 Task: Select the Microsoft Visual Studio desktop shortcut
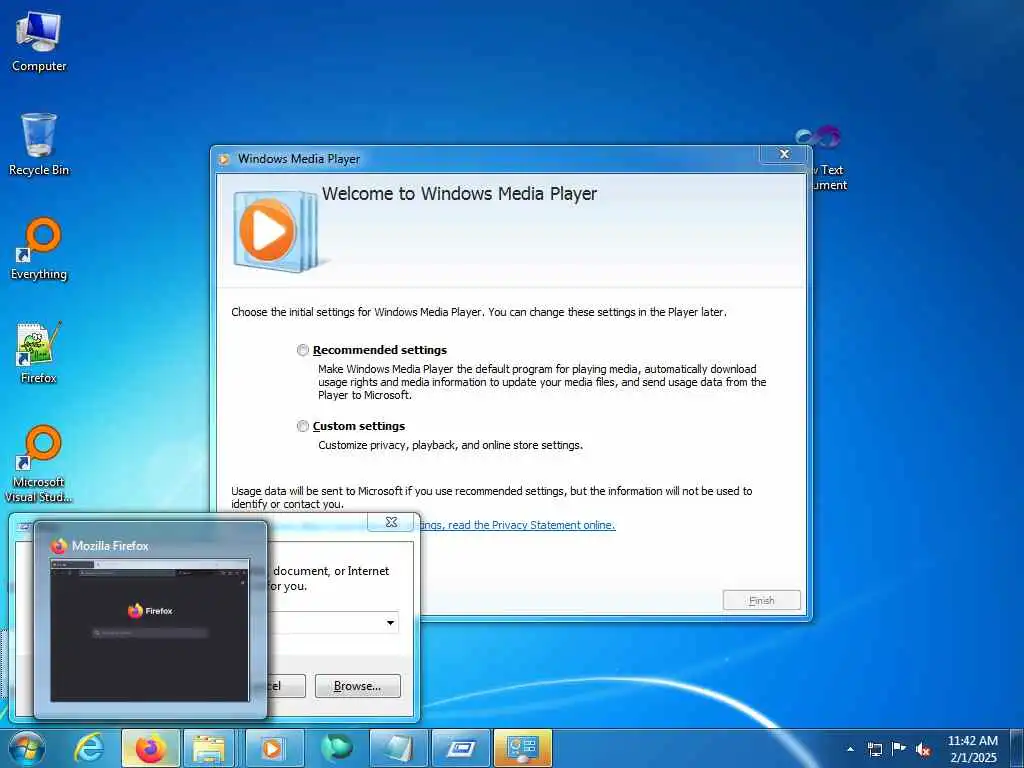pyautogui.click(x=39, y=464)
